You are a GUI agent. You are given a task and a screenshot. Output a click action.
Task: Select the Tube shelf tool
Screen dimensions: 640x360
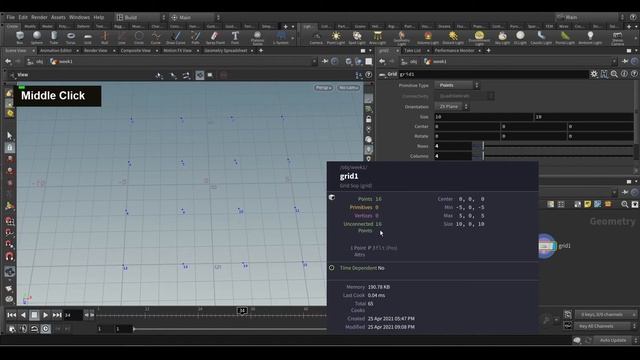pyautogui.click(x=54, y=38)
